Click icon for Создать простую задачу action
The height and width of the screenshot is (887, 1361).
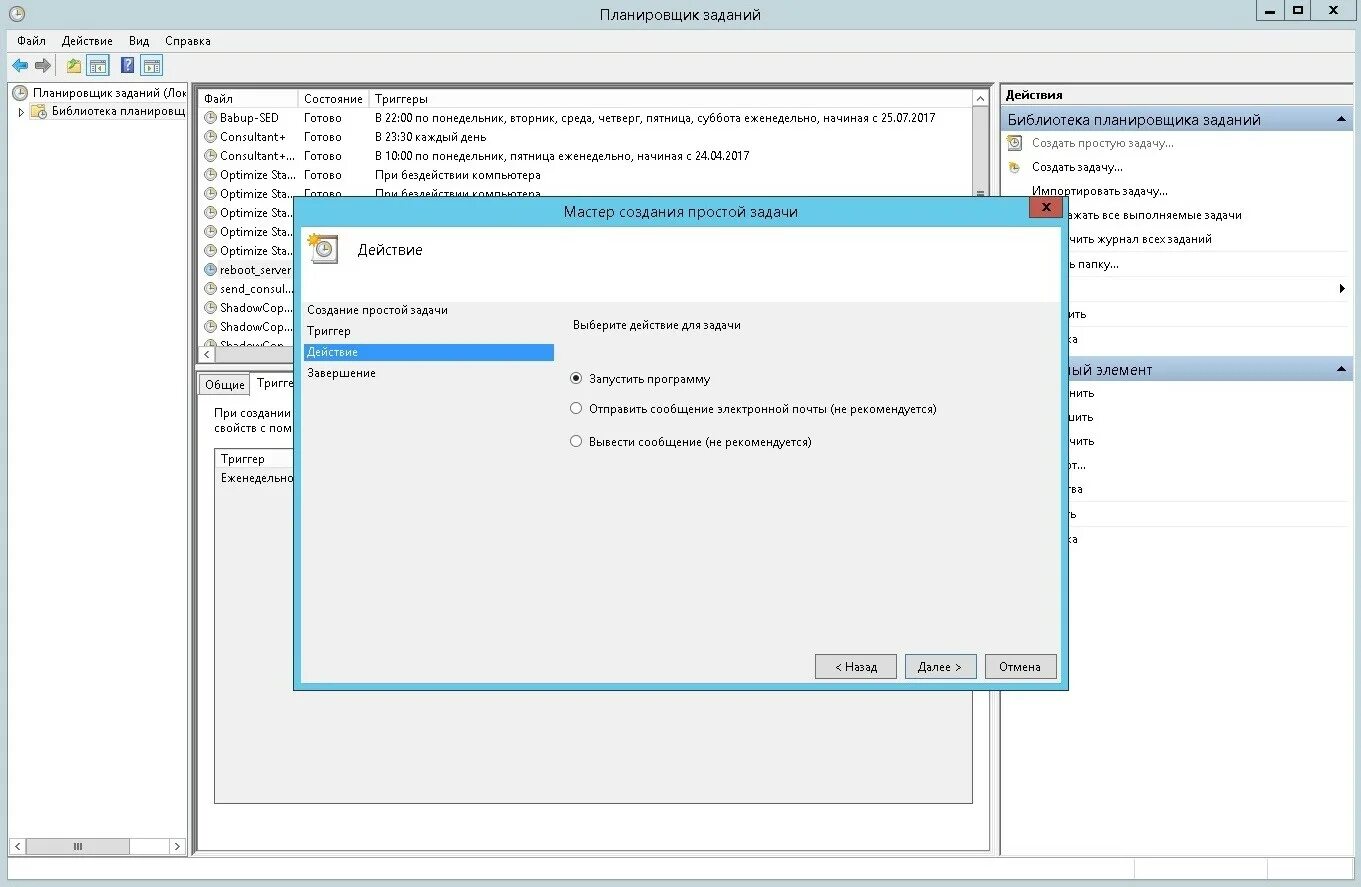point(1015,143)
